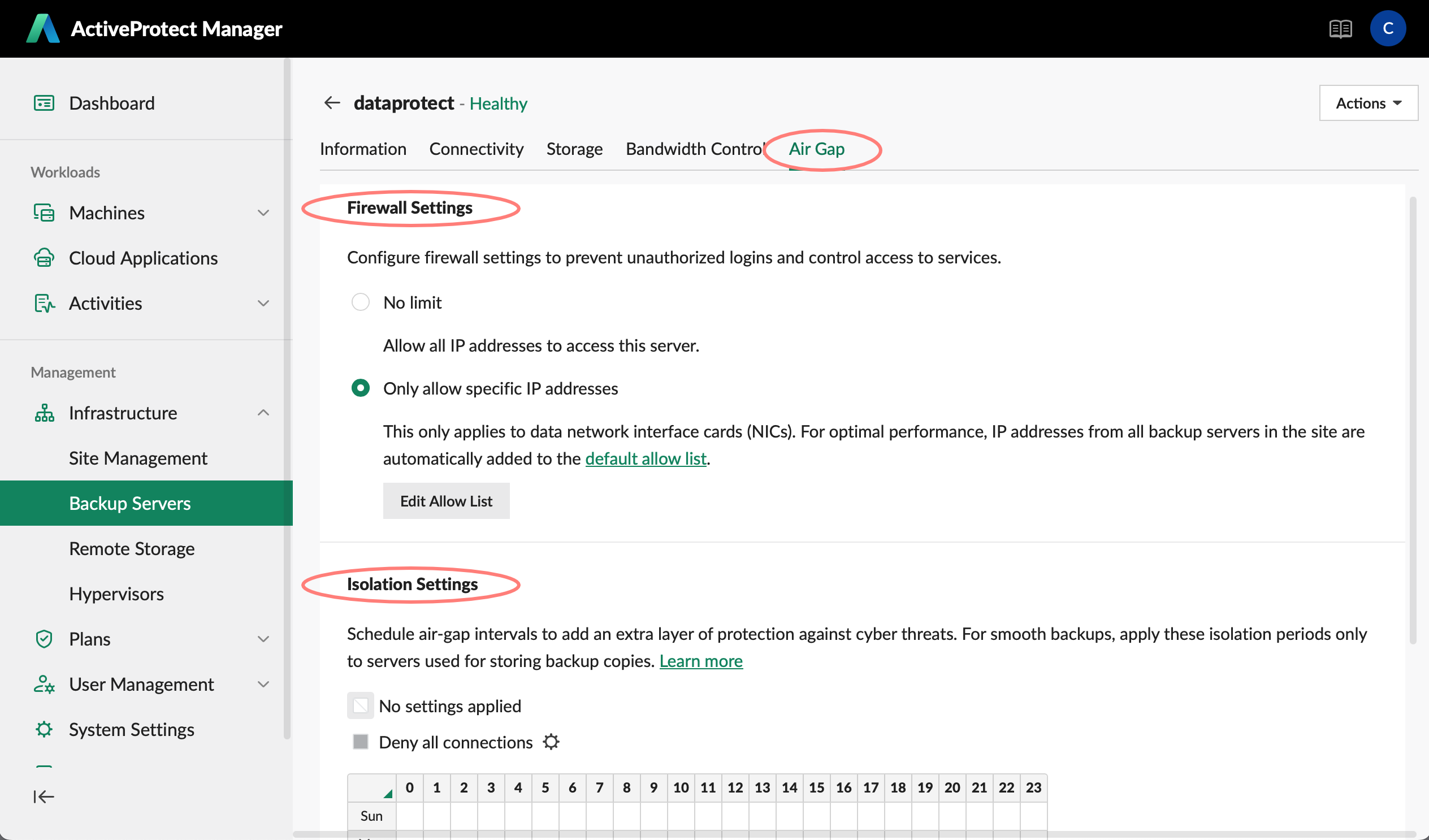This screenshot has width=1429, height=840.
Task: Go back using the left arrow
Action: 332,103
